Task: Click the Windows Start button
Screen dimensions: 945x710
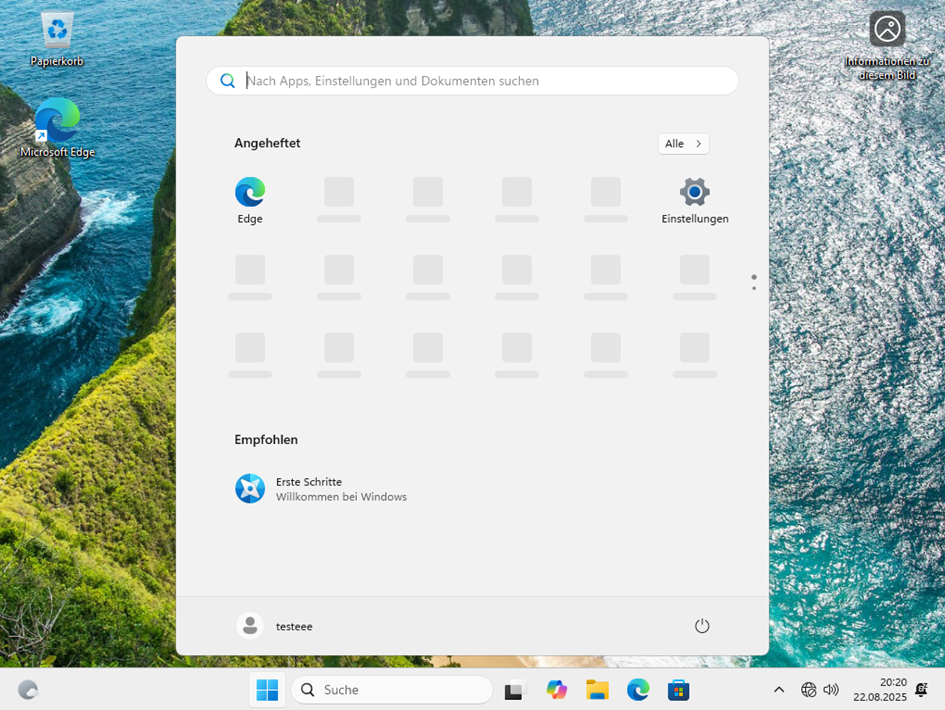Action: [x=267, y=690]
